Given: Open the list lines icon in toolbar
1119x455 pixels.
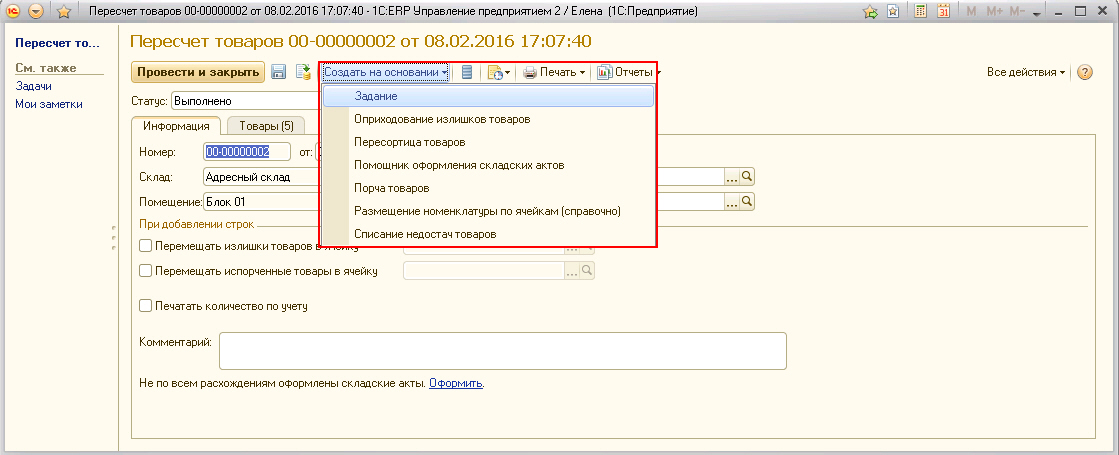Looking at the screenshot, I should [x=467, y=72].
